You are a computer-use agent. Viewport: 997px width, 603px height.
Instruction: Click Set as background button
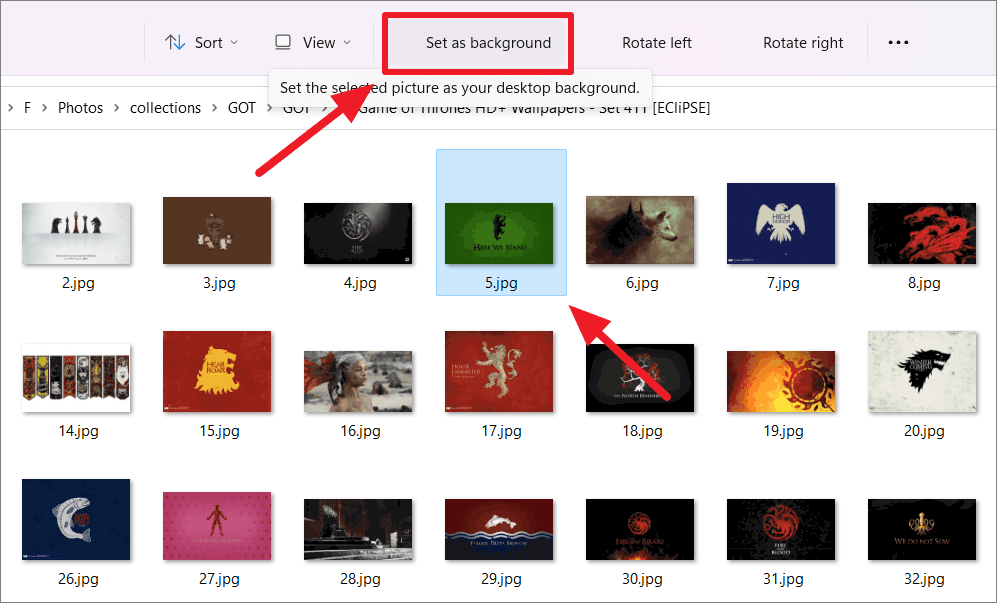coord(478,43)
